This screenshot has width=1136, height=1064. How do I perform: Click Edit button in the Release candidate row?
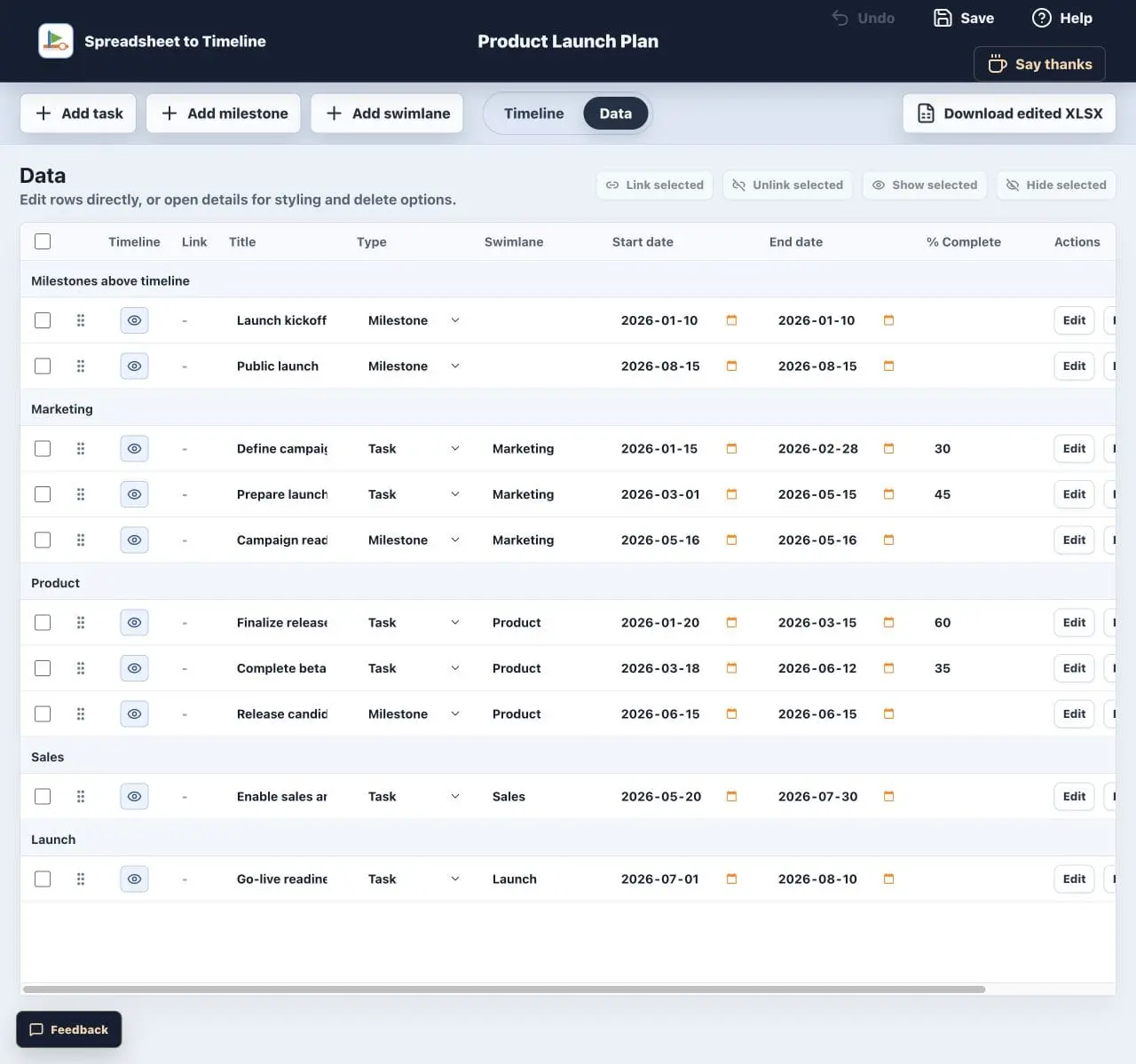pyautogui.click(x=1074, y=713)
